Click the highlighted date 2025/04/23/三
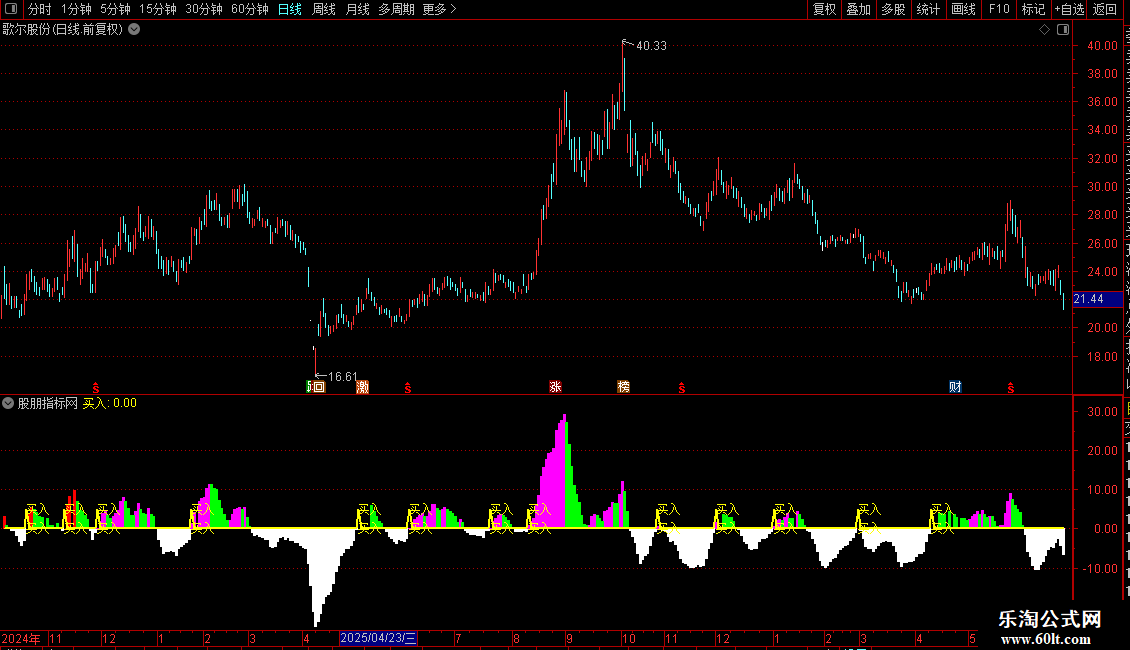Screen dimensions: 1130x650 378,638
